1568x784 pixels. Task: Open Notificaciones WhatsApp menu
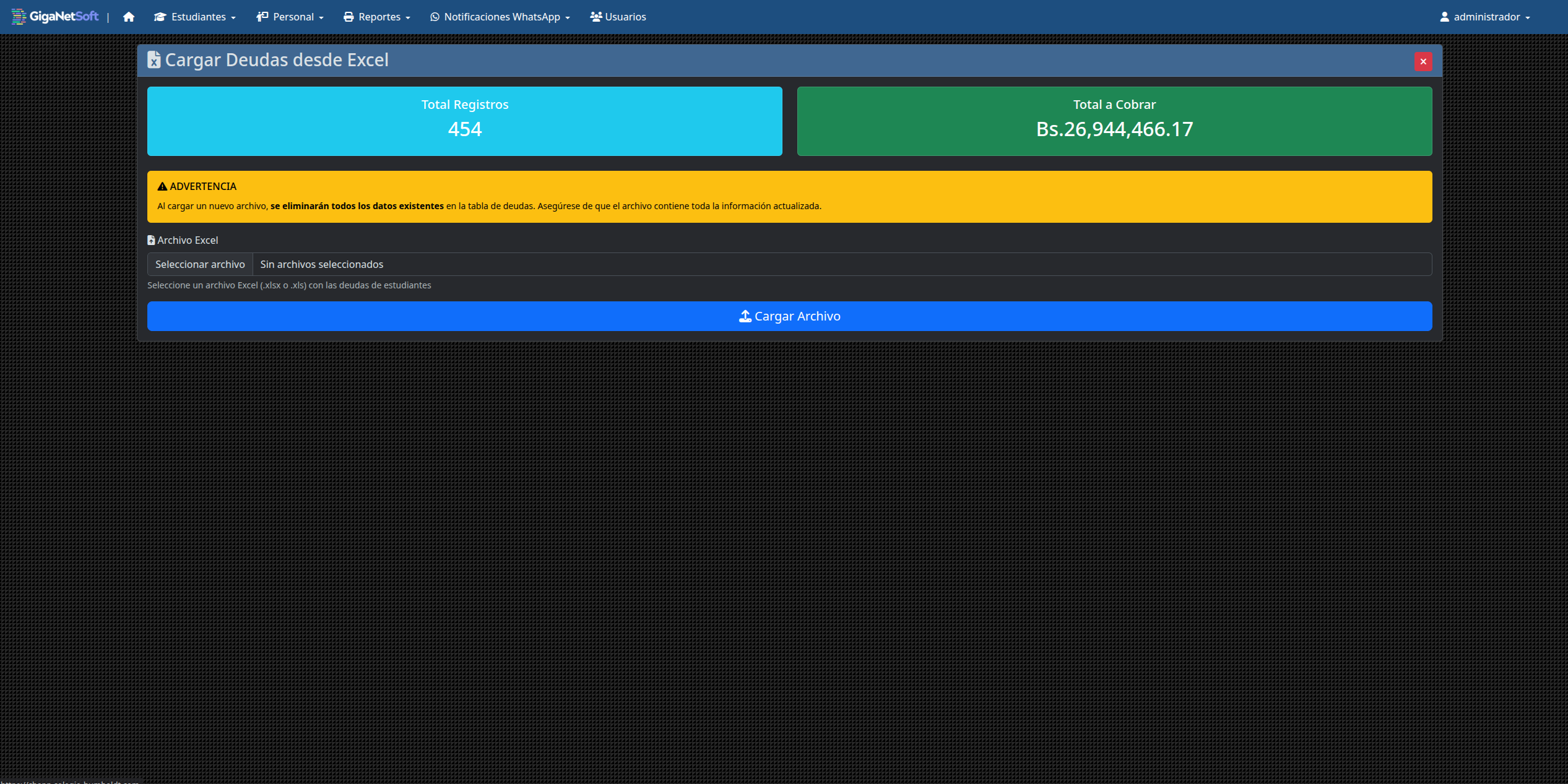pyautogui.click(x=501, y=17)
